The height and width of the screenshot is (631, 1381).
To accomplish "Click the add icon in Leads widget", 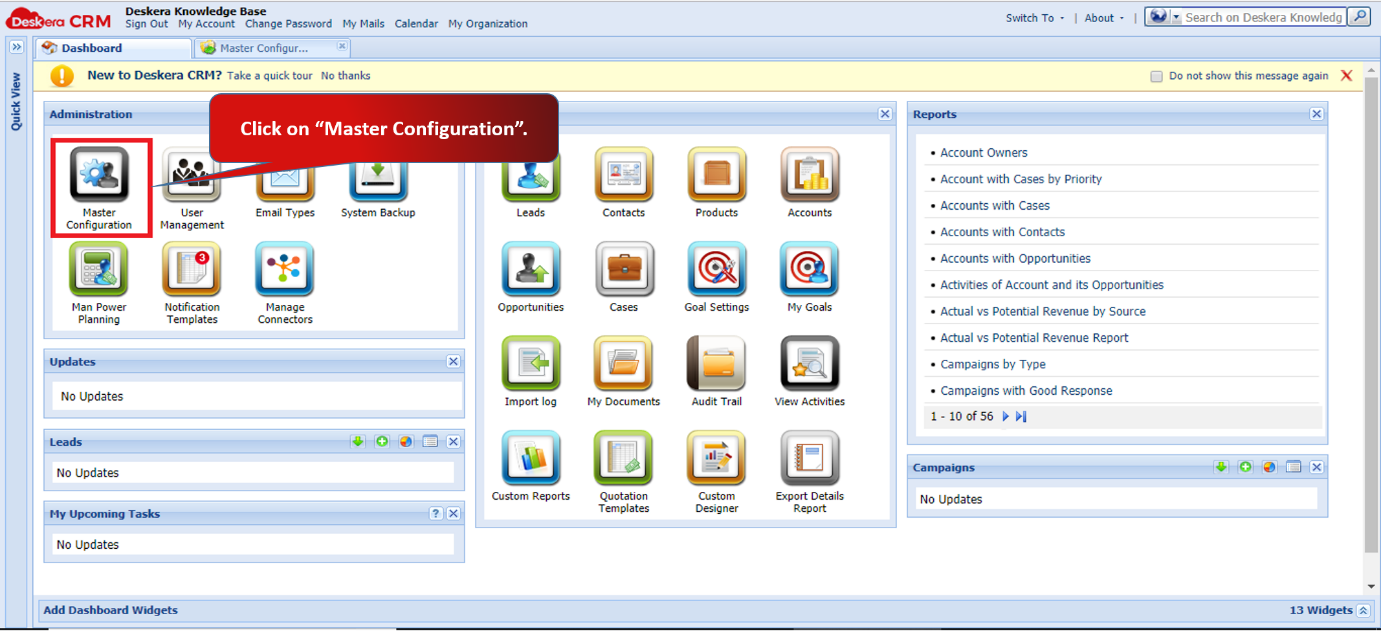I will [382, 441].
